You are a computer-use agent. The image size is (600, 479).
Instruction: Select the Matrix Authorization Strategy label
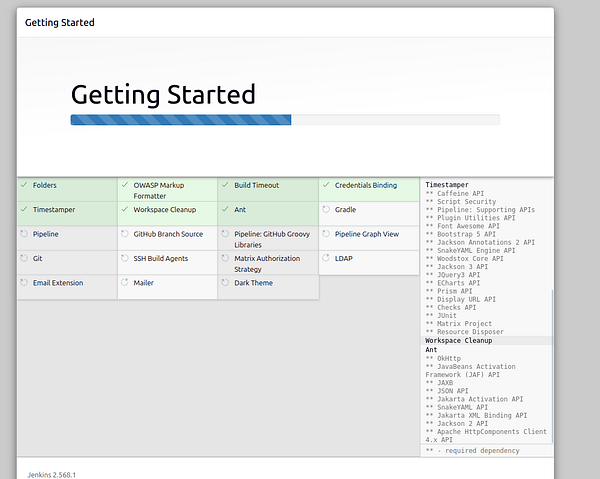point(267,264)
